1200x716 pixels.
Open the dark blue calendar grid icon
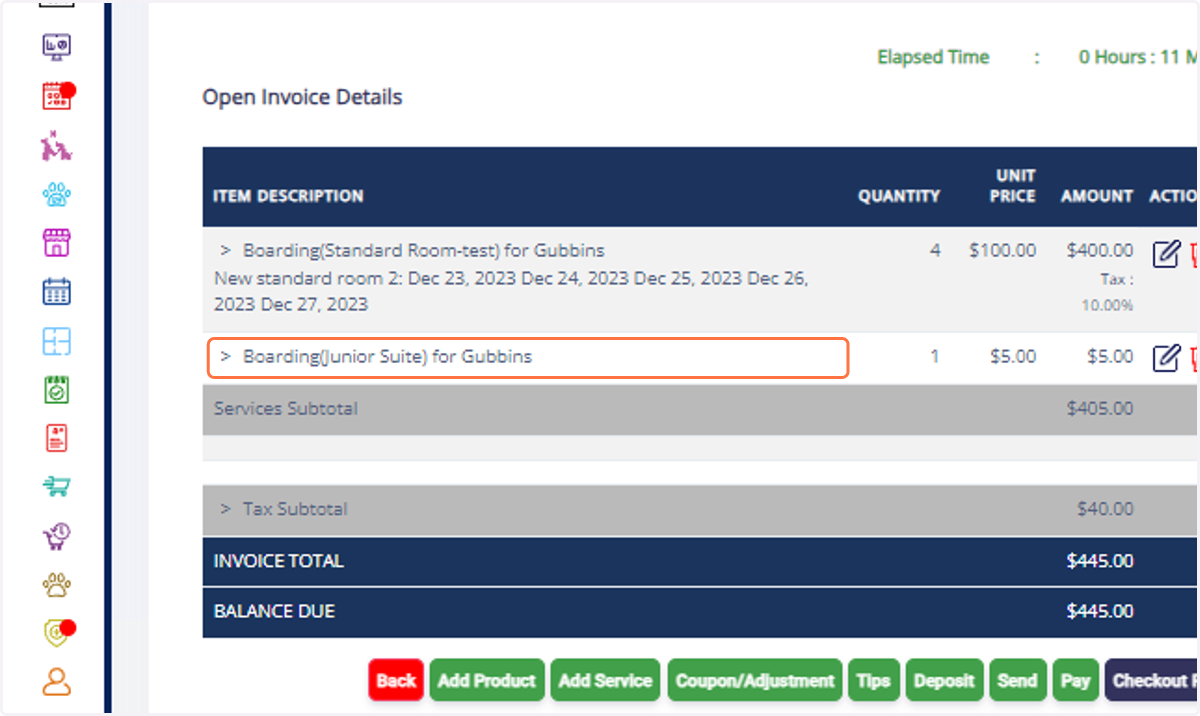tap(57, 292)
